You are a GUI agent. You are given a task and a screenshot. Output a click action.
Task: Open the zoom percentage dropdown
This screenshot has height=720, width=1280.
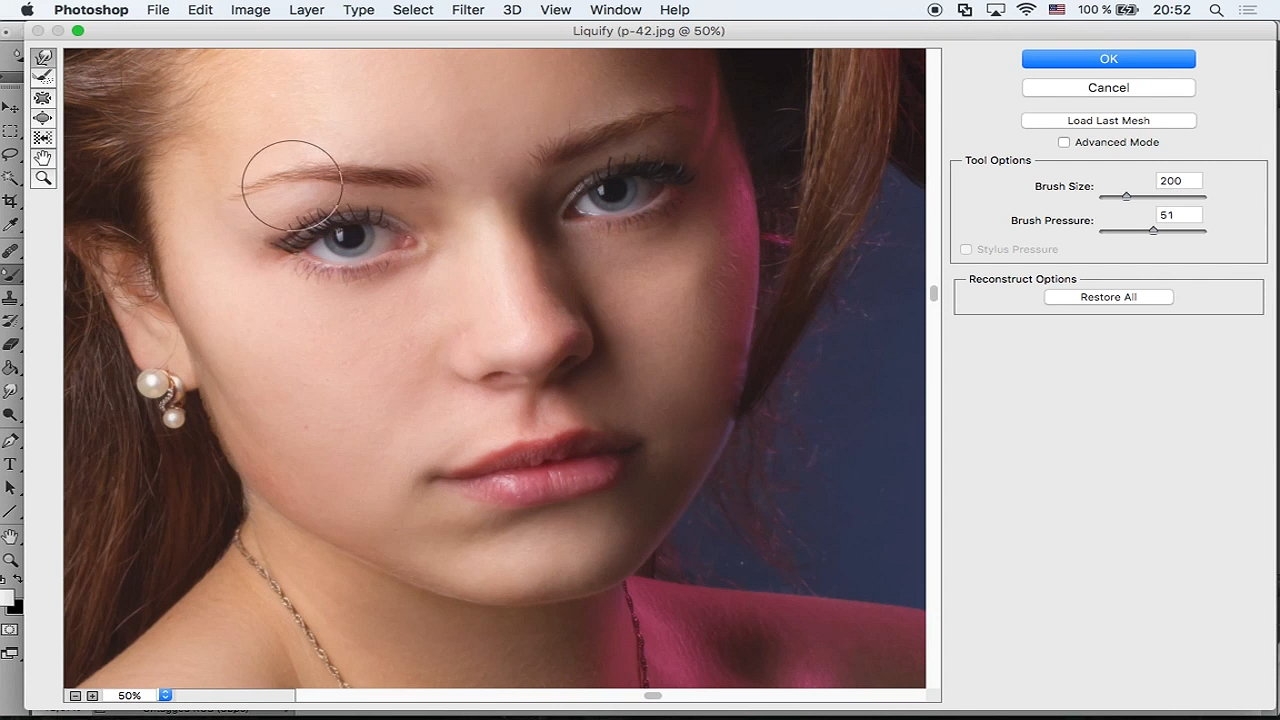tap(165, 695)
